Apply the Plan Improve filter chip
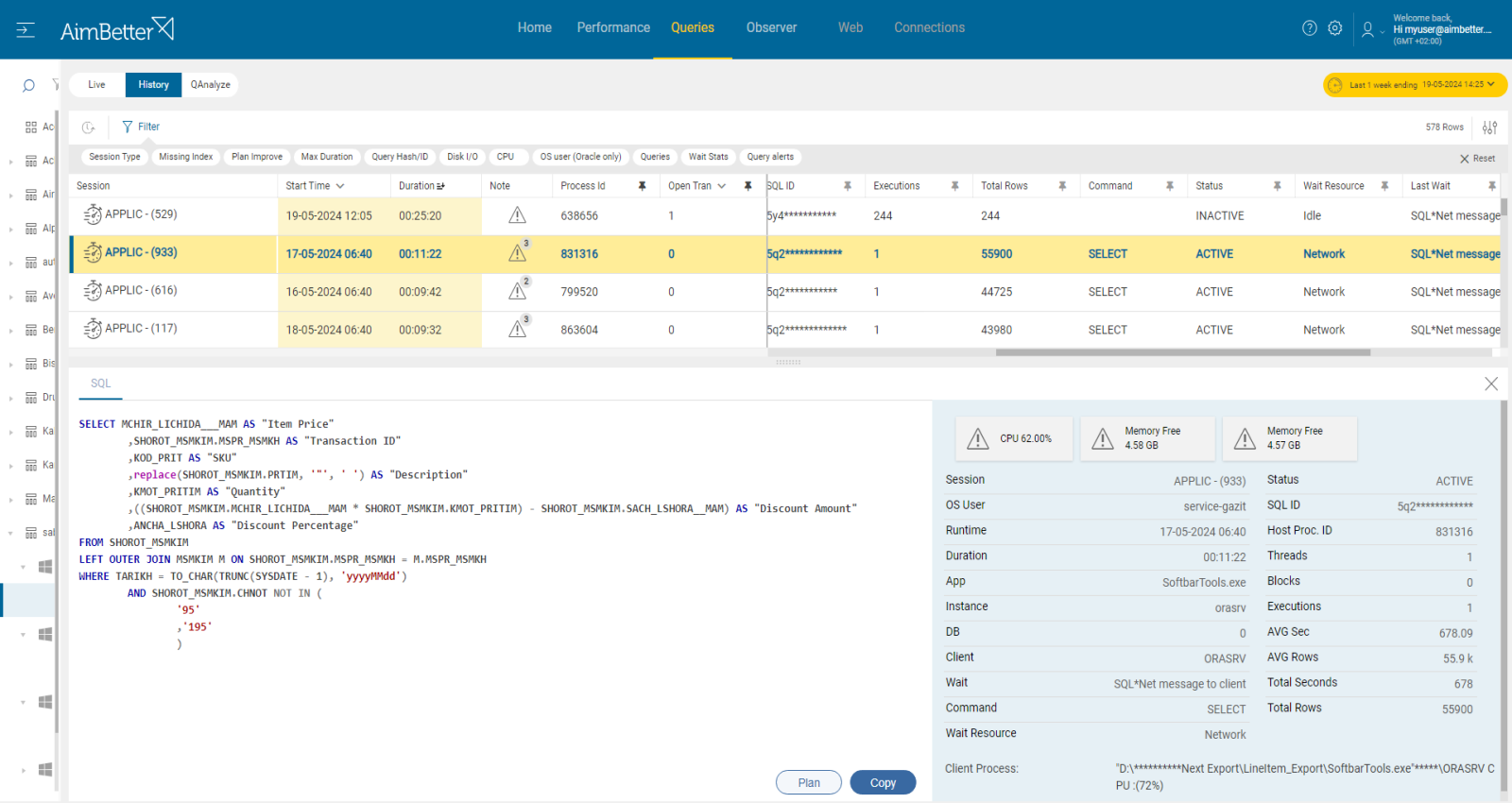 tap(257, 157)
